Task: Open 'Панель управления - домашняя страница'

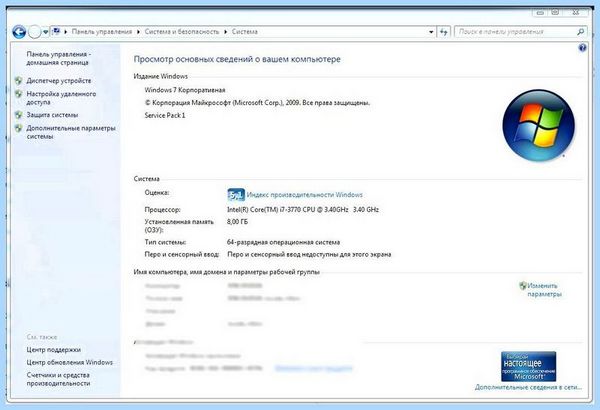Action: [59, 58]
